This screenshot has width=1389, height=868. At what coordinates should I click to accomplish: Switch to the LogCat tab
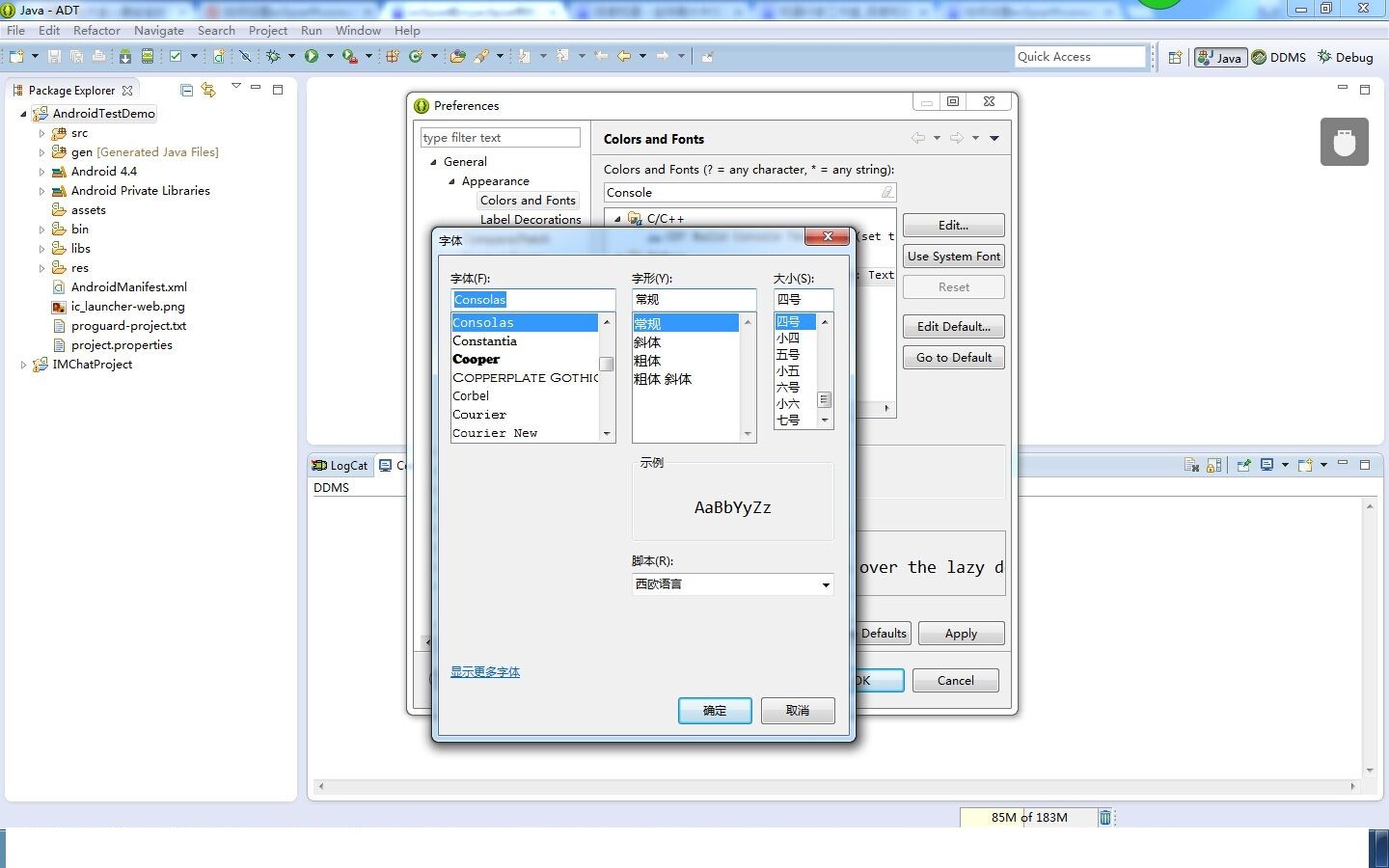[x=340, y=466]
